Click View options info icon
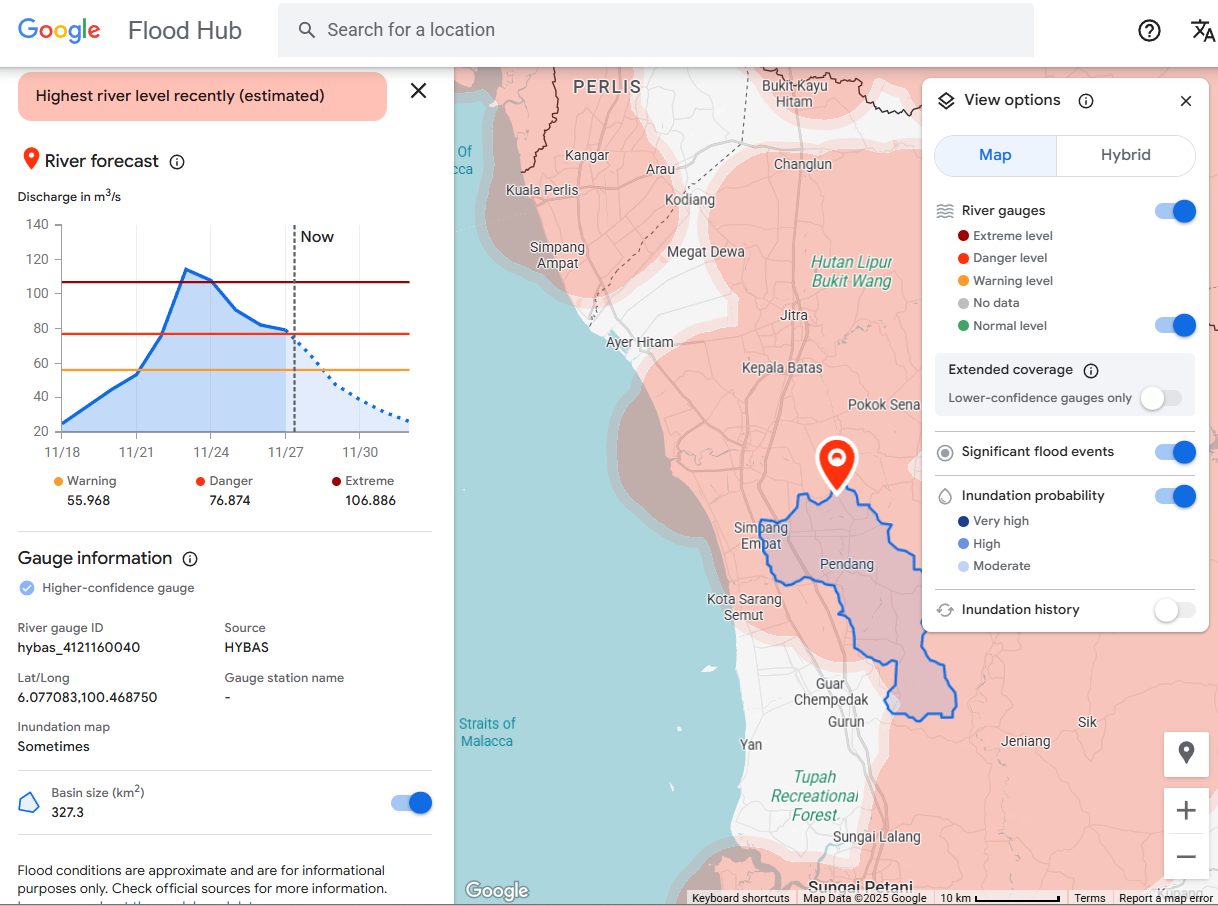 pos(1086,101)
